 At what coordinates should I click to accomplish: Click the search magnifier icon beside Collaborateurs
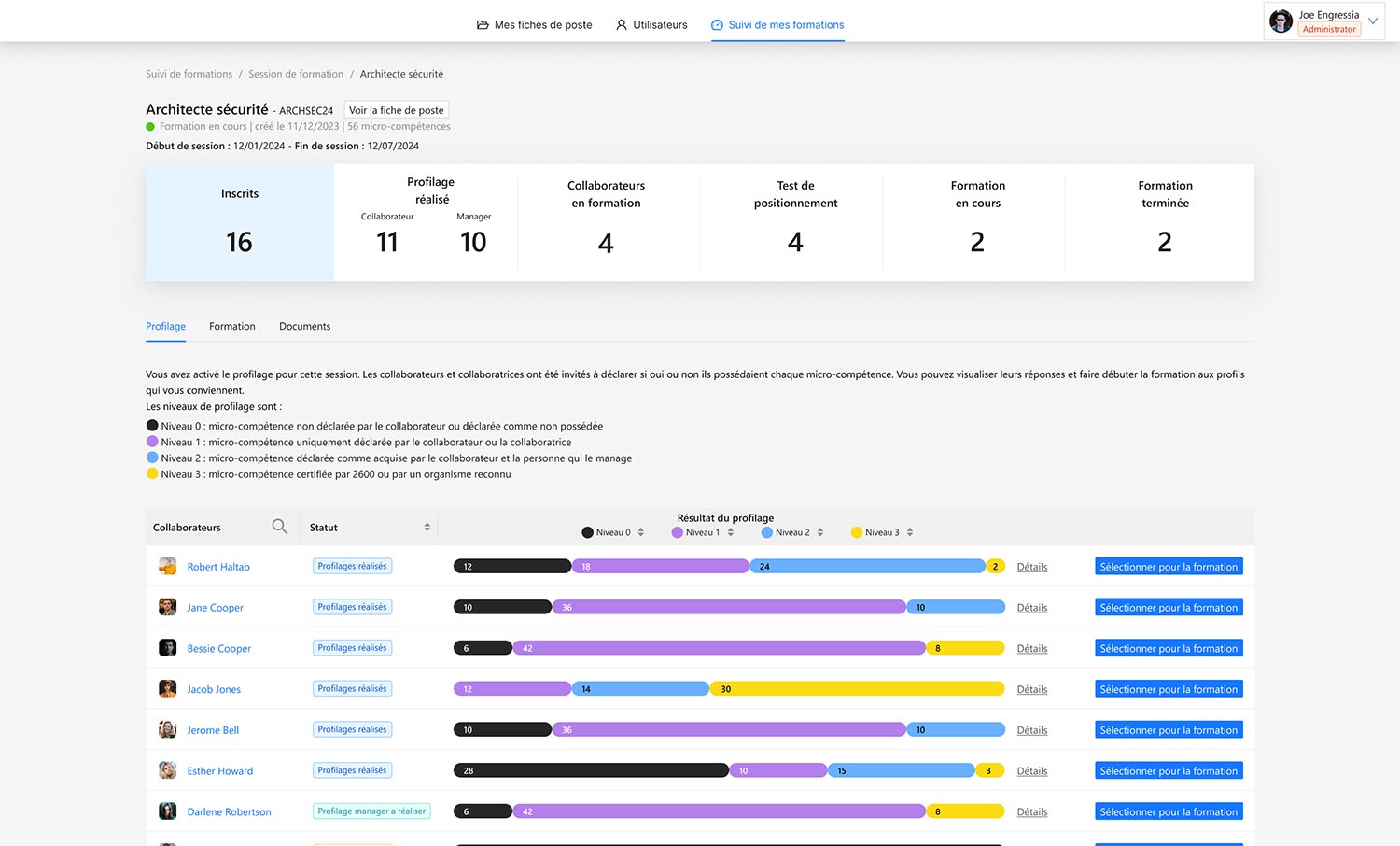pyautogui.click(x=279, y=527)
